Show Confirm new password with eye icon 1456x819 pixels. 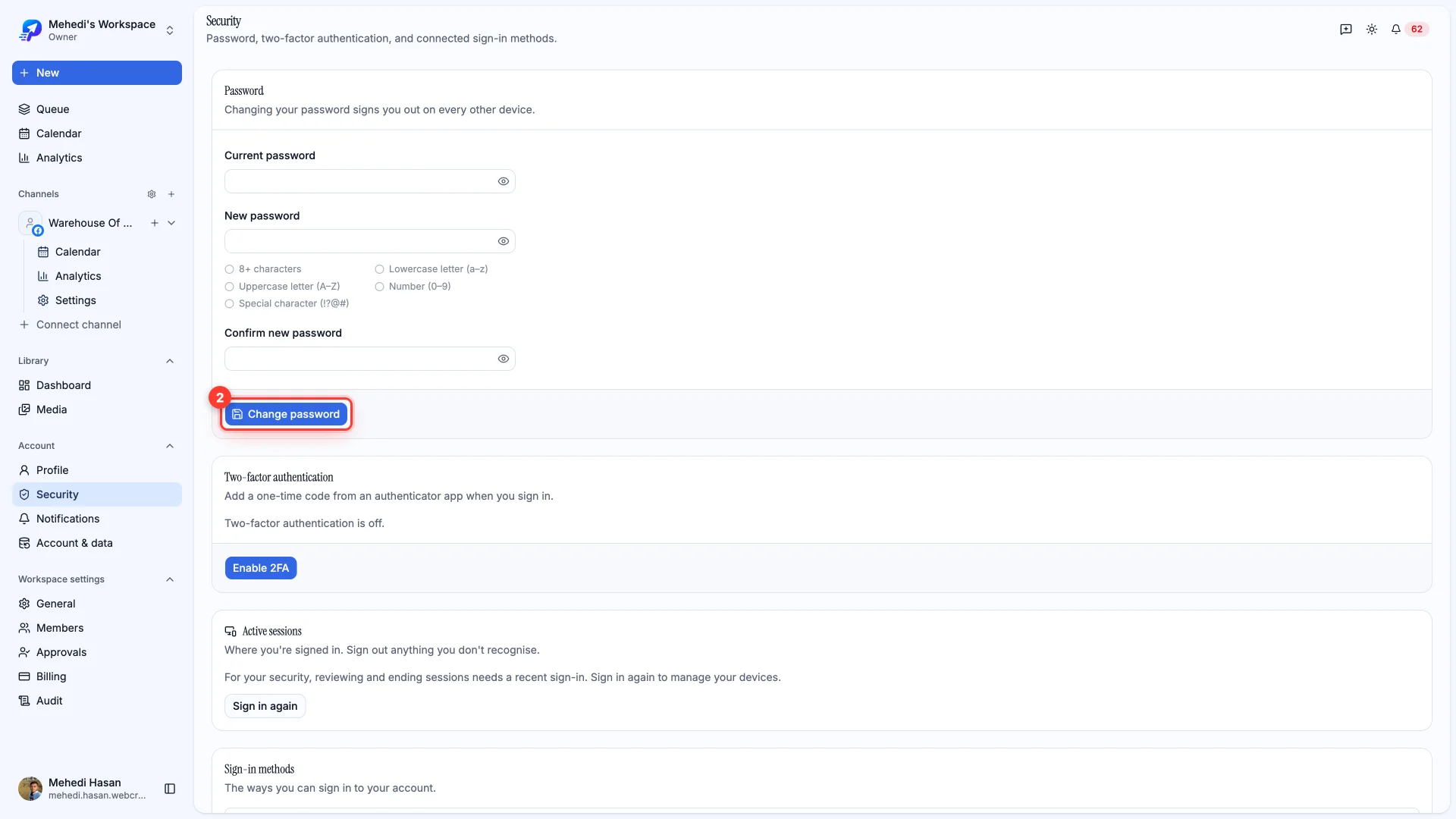[x=504, y=359]
